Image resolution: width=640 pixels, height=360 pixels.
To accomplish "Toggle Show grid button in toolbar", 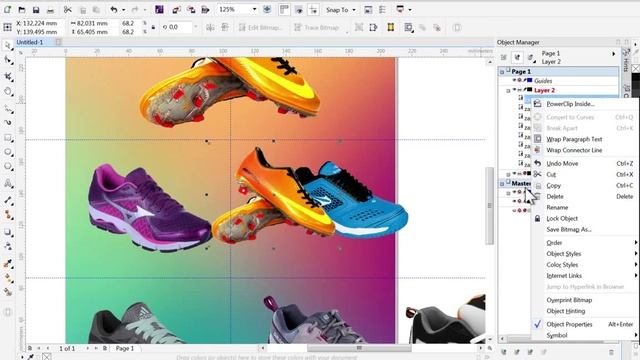I will click(x=299, y=9).
